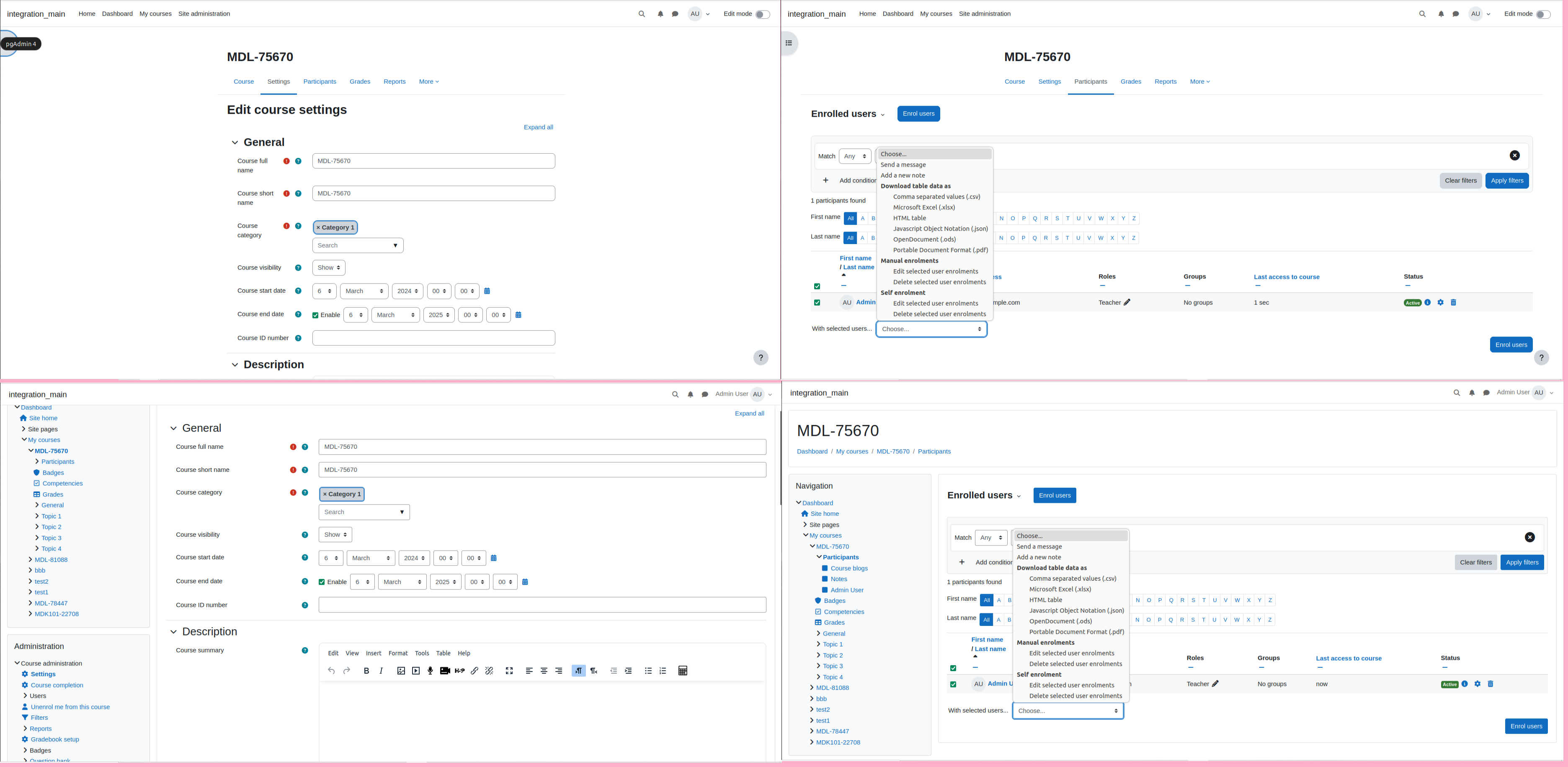This screenshot has height=767, width=1568.
Task: Choose 'Microsoft Excel (.xlsx)' option, bottom-right window
Action: pos(1060,589)
